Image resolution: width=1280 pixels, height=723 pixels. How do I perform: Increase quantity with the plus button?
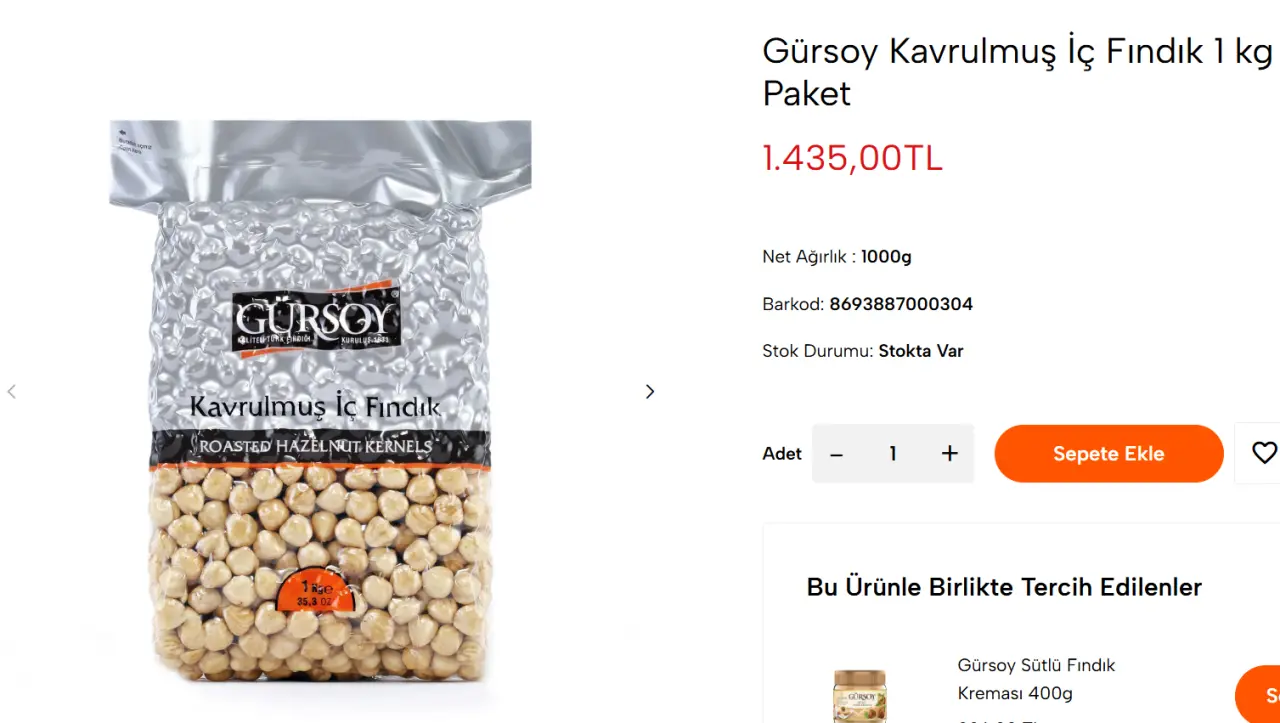click(x=950, y=454)
